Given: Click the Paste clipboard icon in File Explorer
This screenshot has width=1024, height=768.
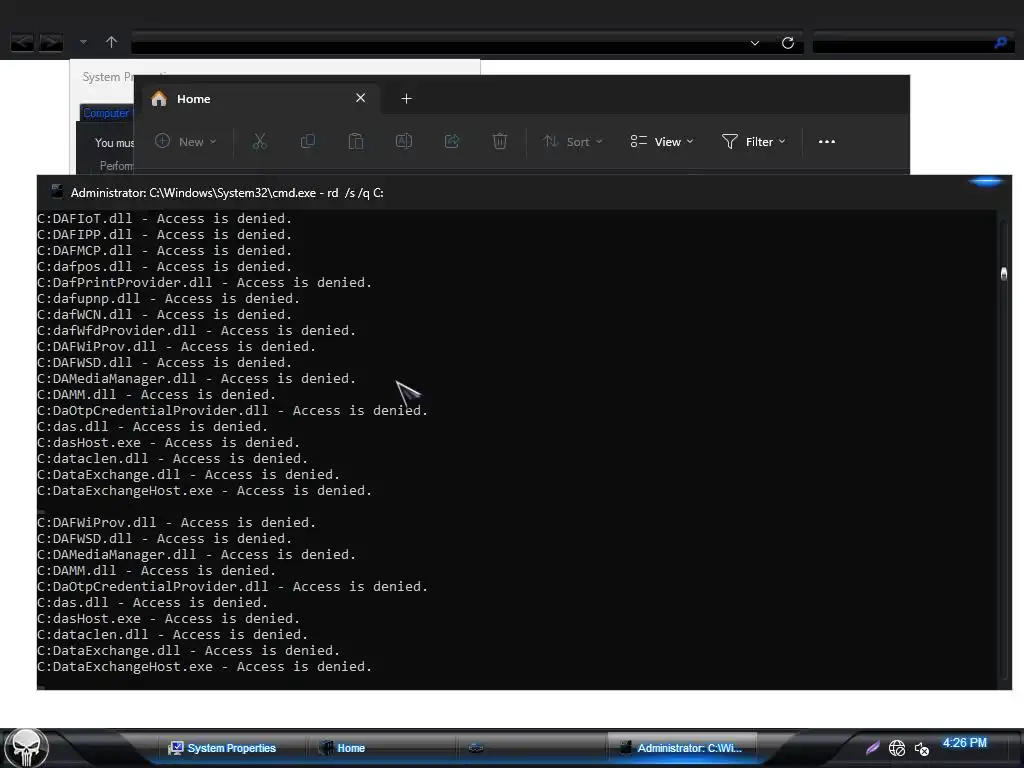Looking at the screenshot, I should click(x=356, y=142).
